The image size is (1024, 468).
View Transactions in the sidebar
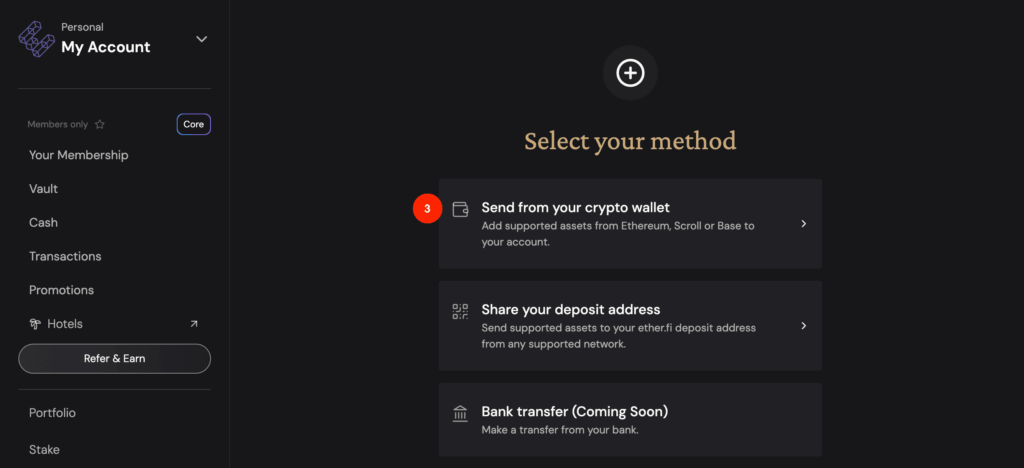[65, 257]
